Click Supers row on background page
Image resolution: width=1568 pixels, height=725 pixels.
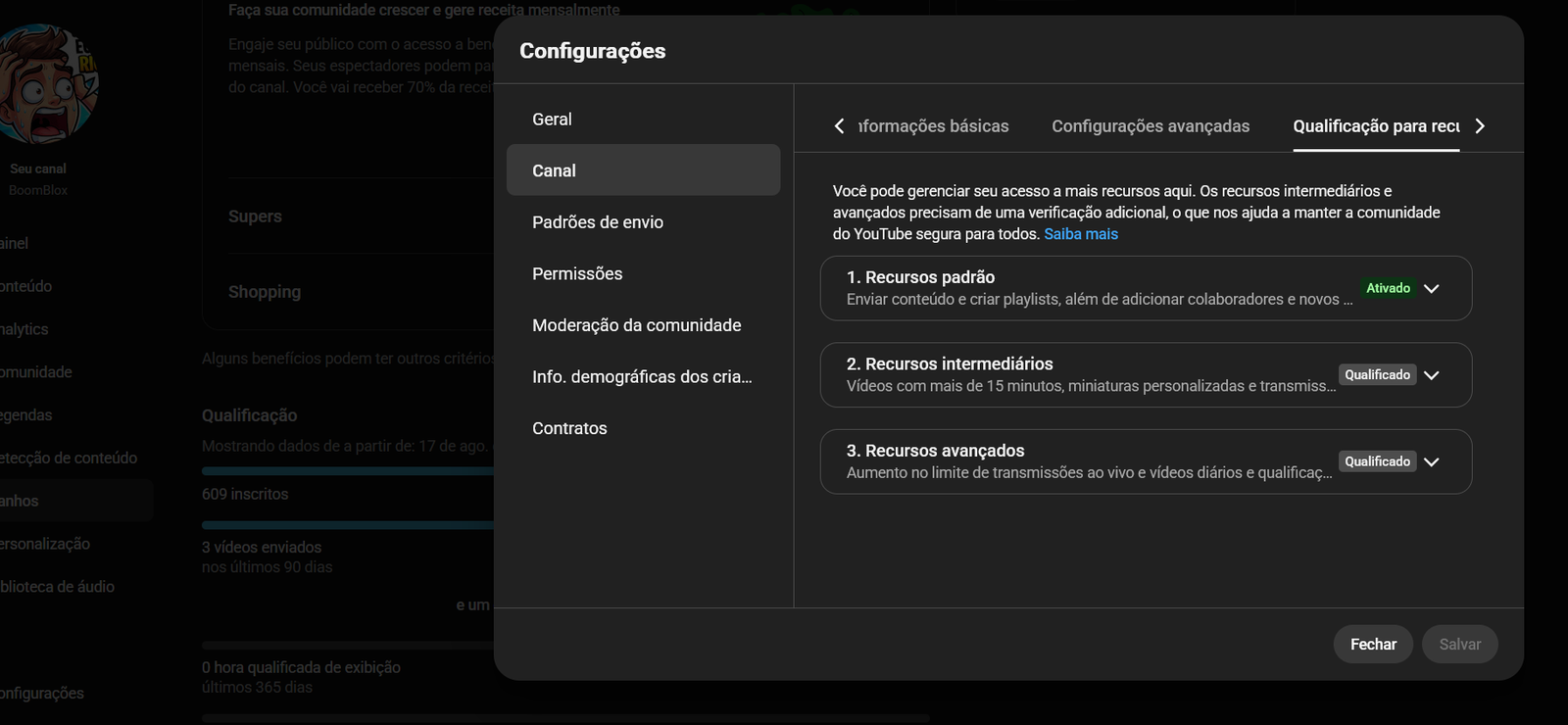[x=255, y=217]
